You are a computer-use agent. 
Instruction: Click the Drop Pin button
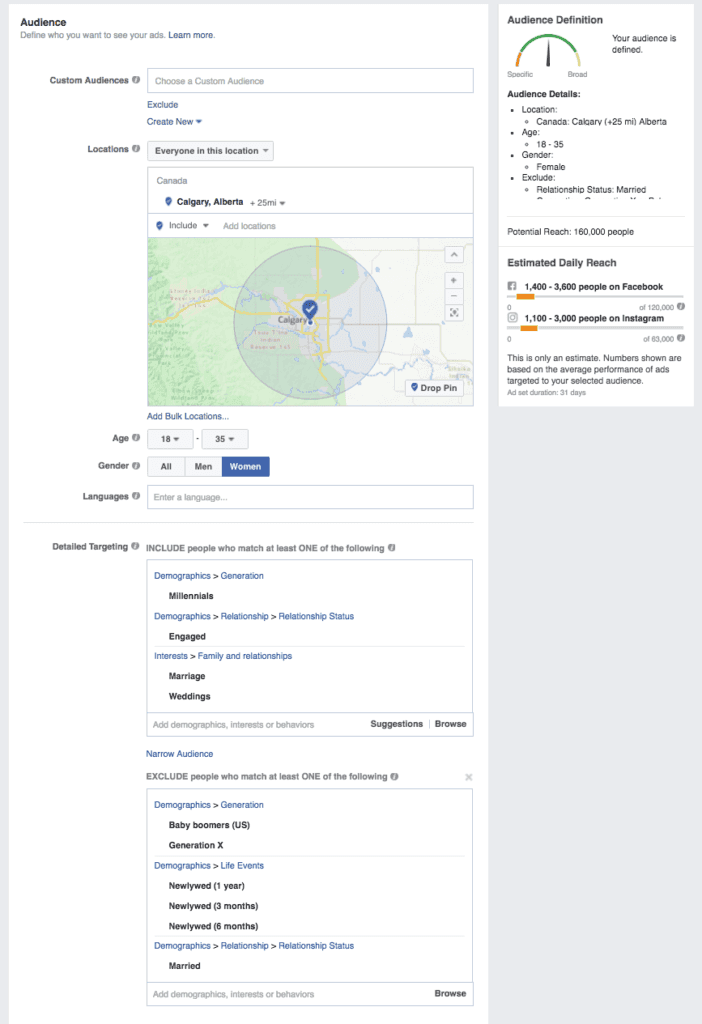coord(434,388)
